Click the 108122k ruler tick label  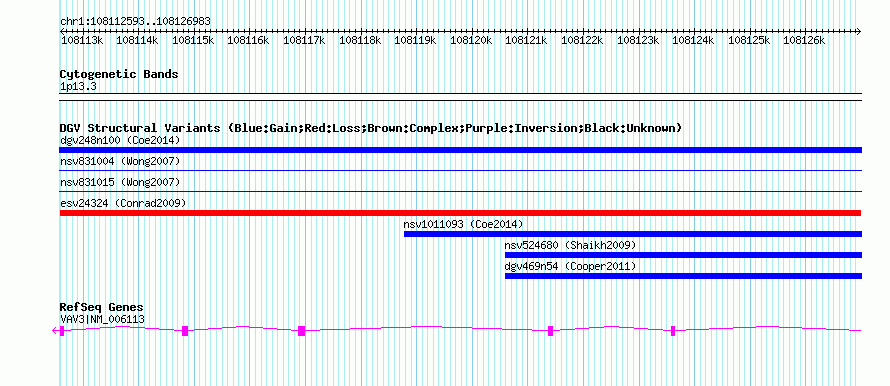(582, 40)
